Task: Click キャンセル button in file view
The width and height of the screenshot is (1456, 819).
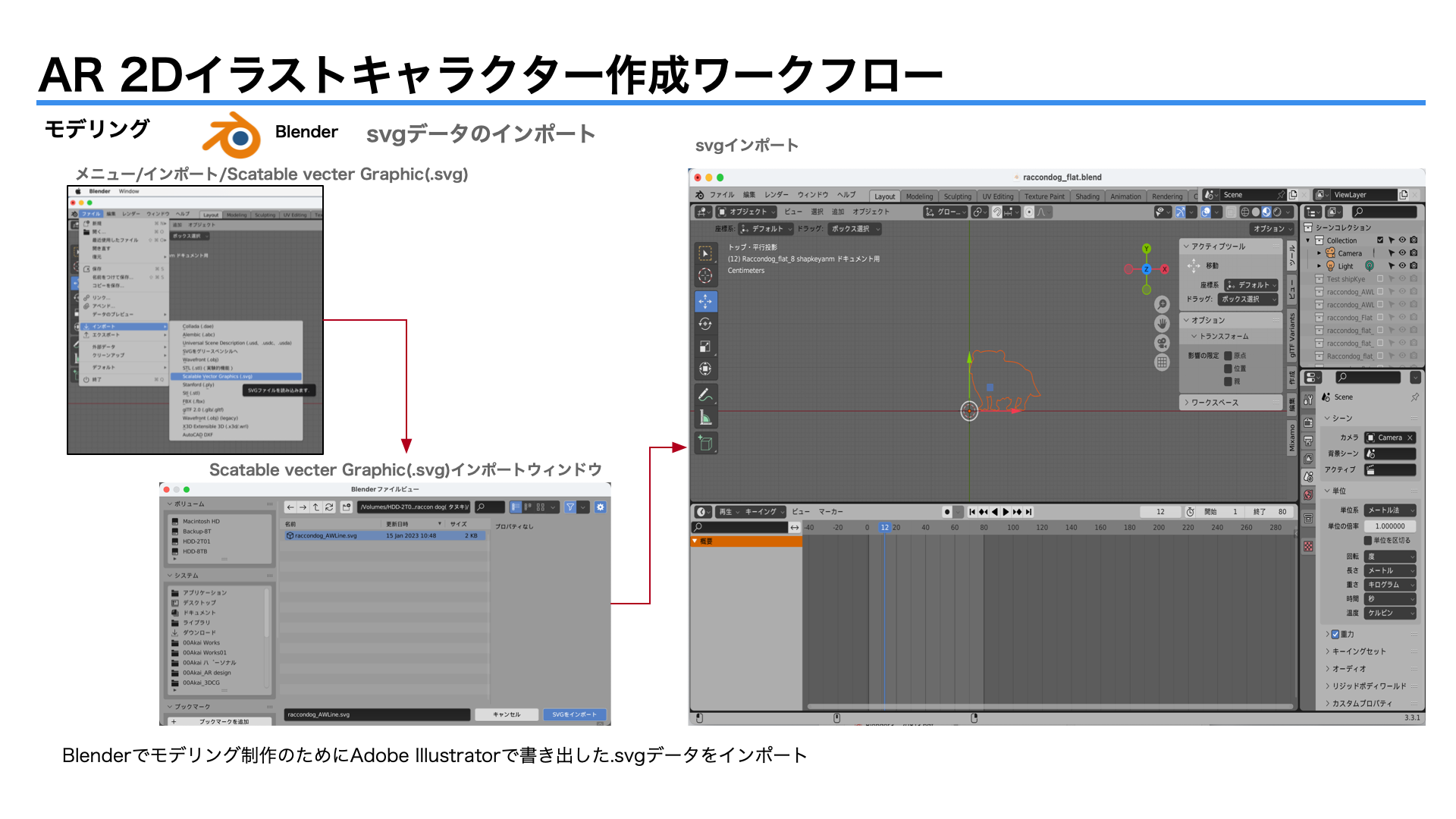Action: point(507,714)
